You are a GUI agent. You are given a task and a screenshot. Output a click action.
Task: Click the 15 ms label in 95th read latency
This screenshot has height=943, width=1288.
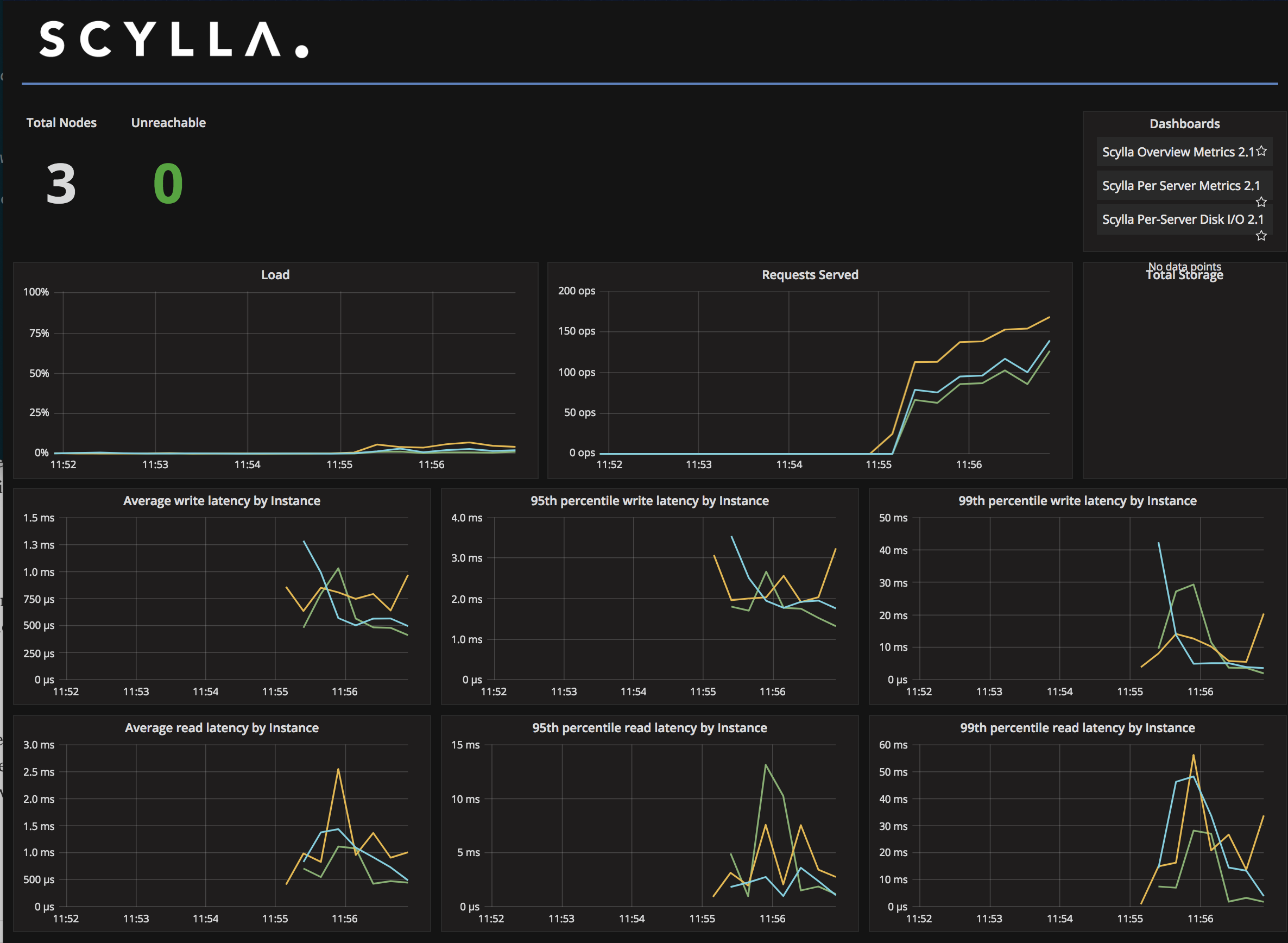pos(465,745)
